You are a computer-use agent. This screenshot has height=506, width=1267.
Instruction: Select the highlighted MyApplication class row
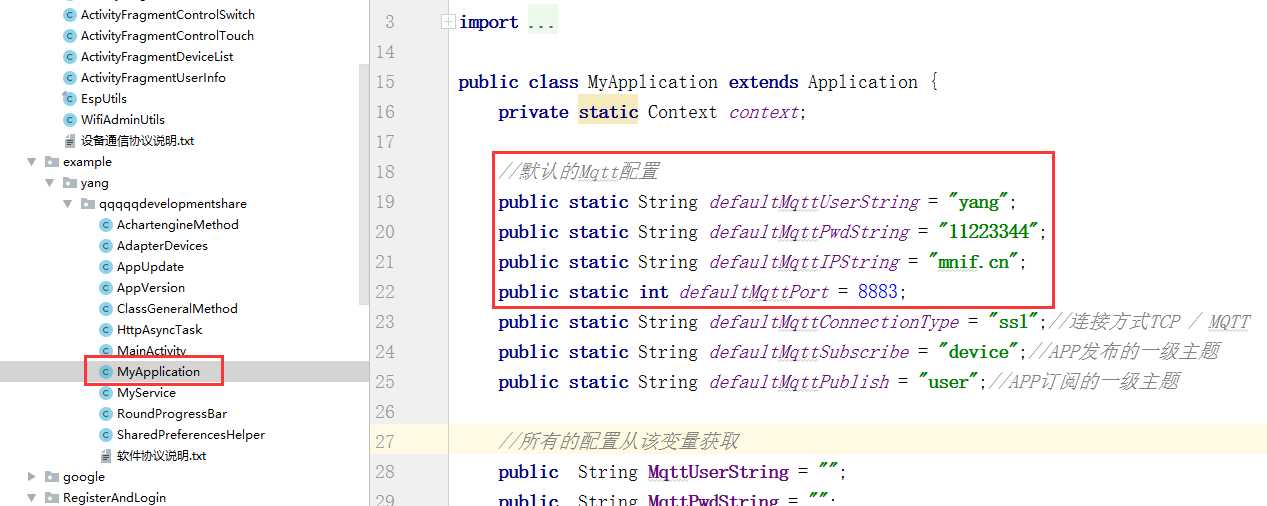coord(185,372)
